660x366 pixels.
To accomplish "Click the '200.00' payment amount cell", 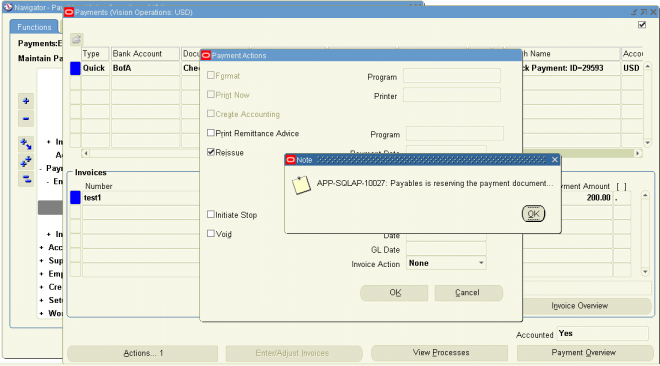I will coord(588,198).
